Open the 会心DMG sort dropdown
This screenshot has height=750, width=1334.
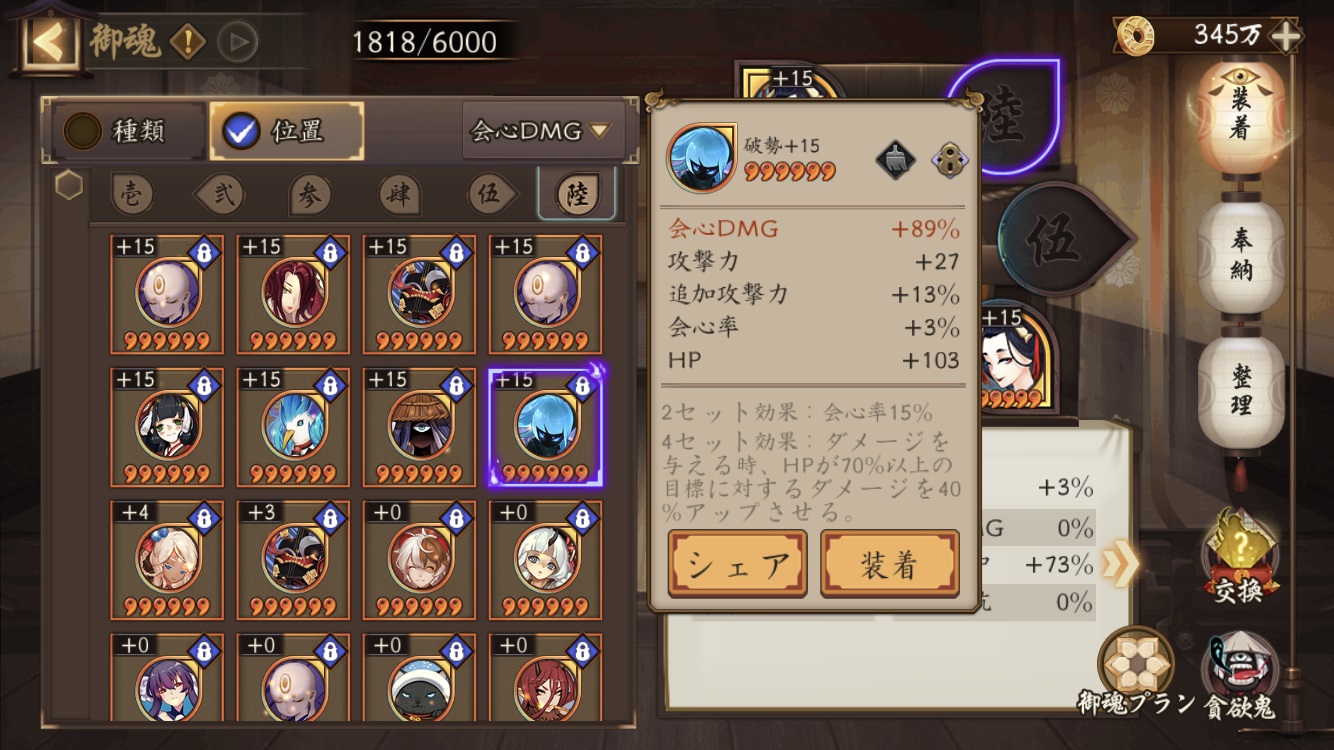[x=543, y=130]
